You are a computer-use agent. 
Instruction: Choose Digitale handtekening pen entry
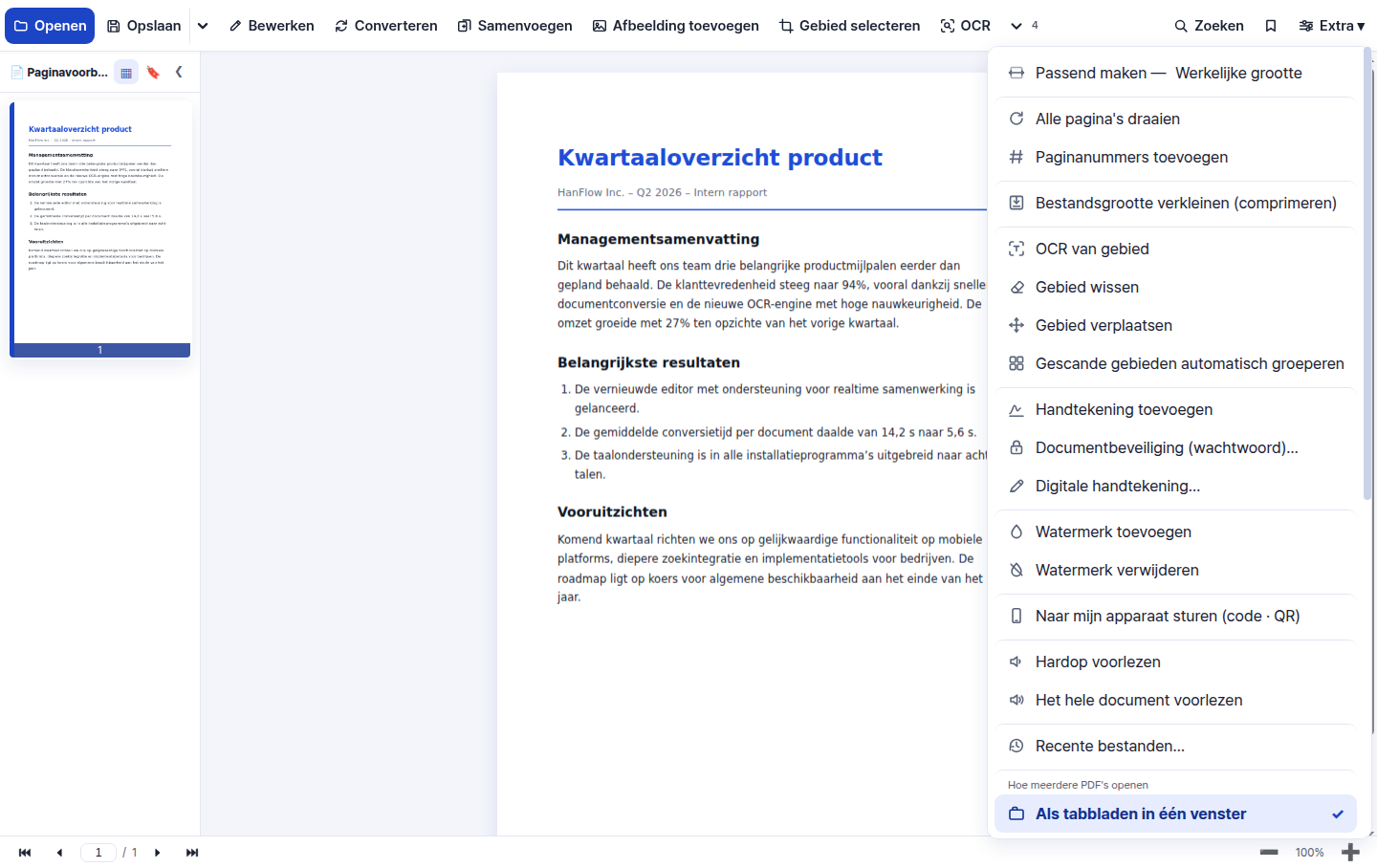point(1175,486)
